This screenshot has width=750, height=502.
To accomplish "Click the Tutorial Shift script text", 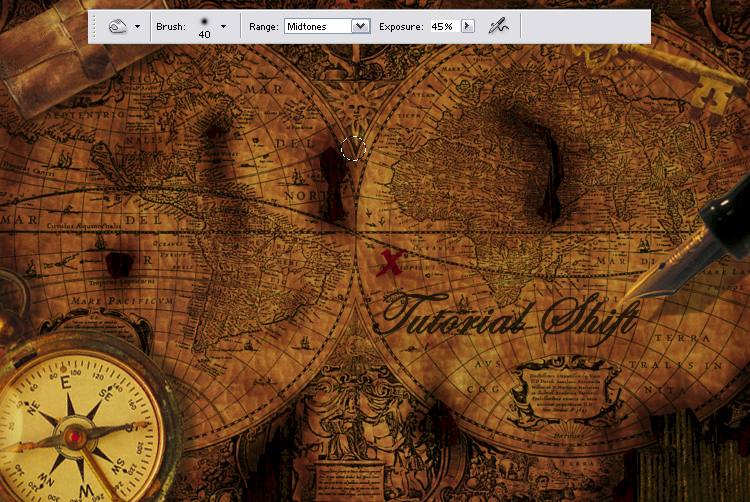I will click(x=508, y=318).
